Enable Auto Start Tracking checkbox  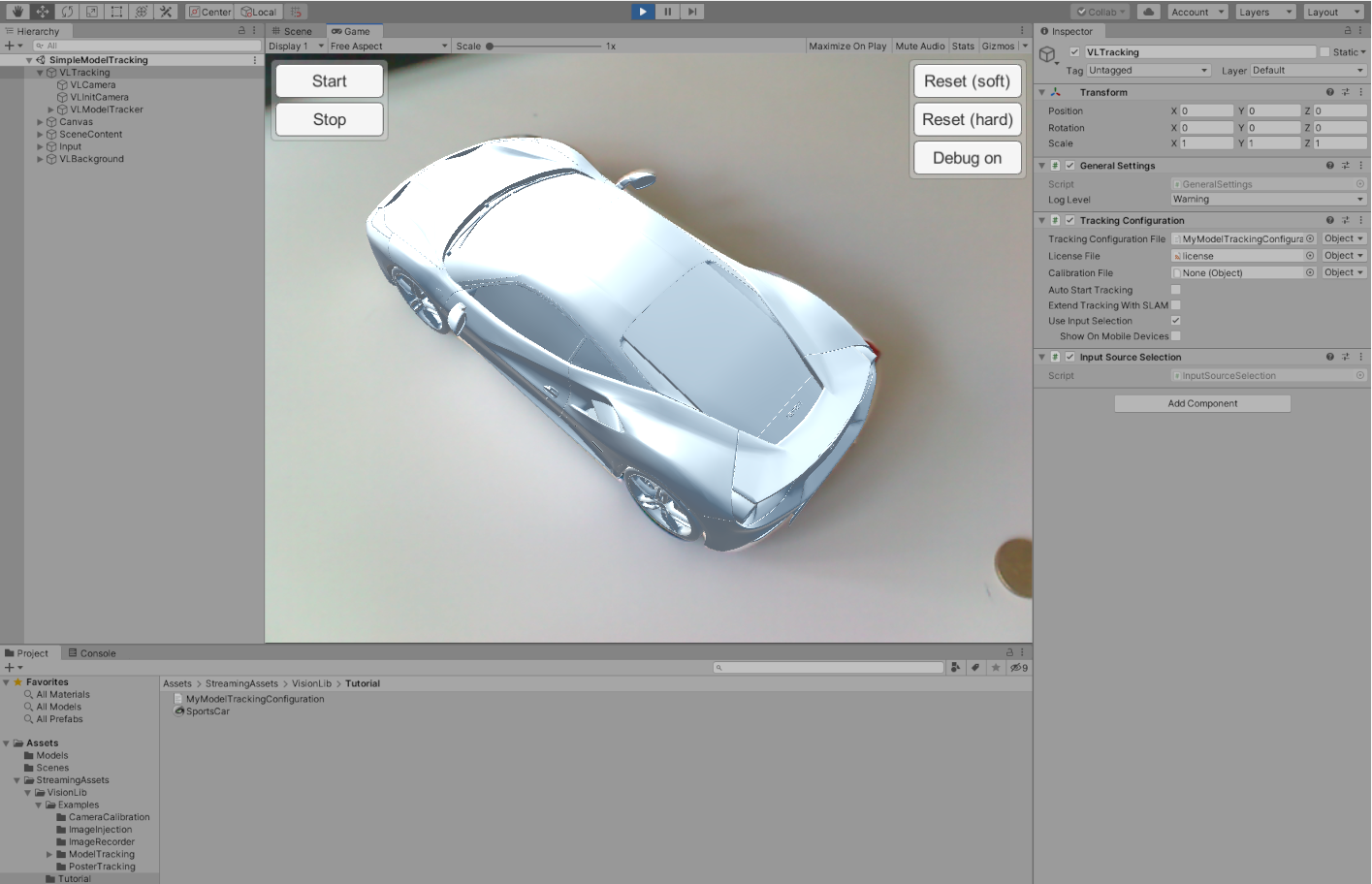1175,290
